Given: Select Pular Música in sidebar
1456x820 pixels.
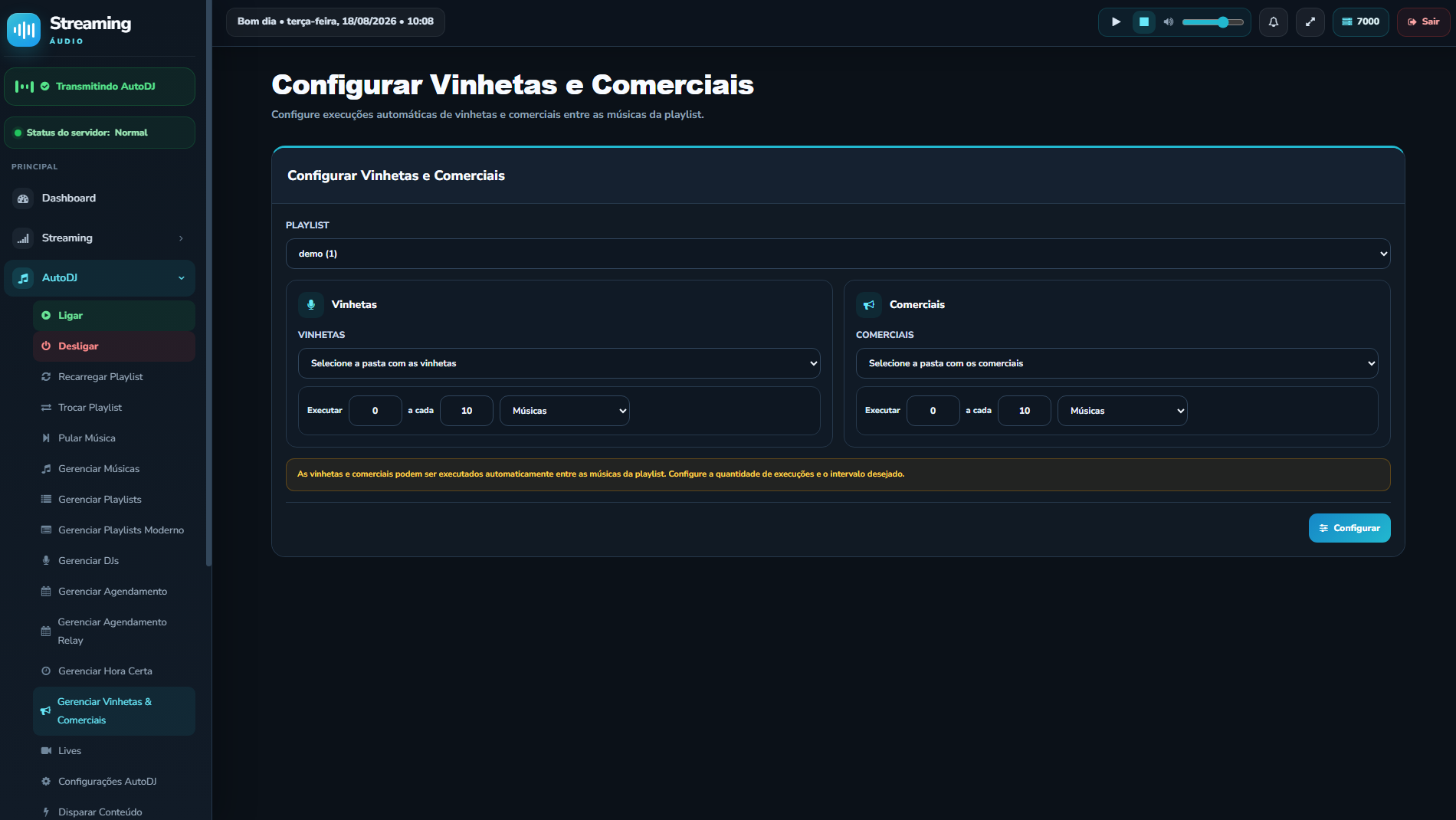Looking at the screenshot, I should 114,438.
